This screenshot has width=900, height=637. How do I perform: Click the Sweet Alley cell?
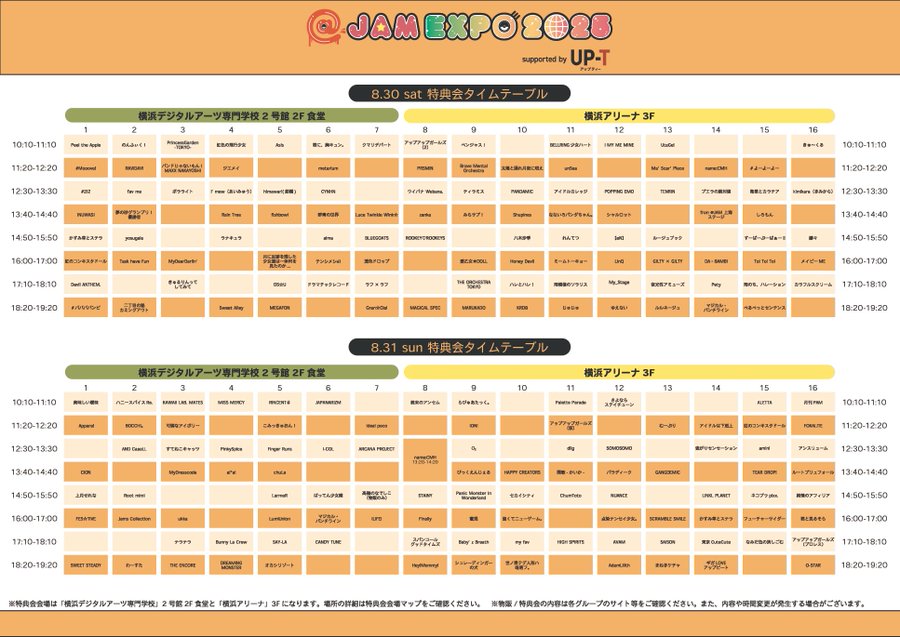pos(231,308)
